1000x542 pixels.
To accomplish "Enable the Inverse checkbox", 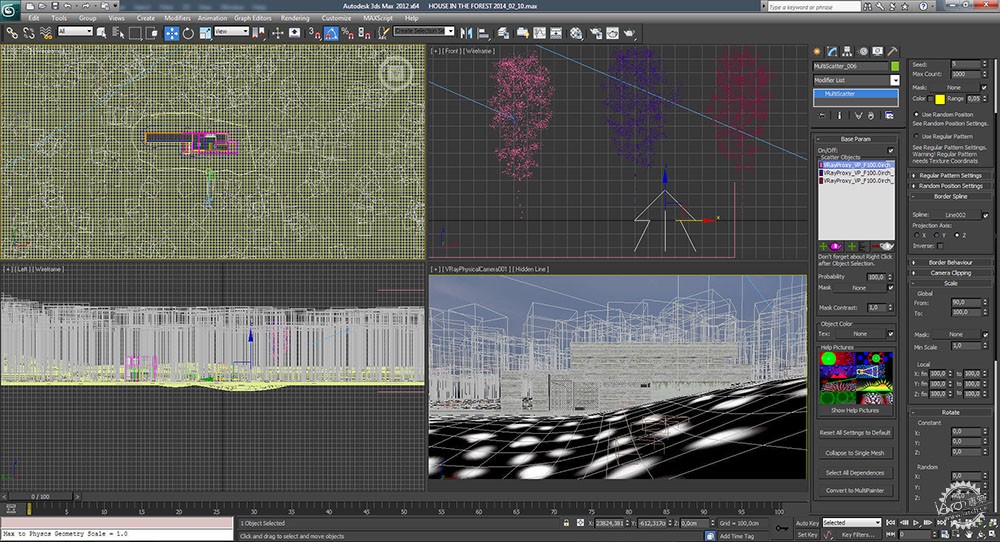I will [940, 245].
